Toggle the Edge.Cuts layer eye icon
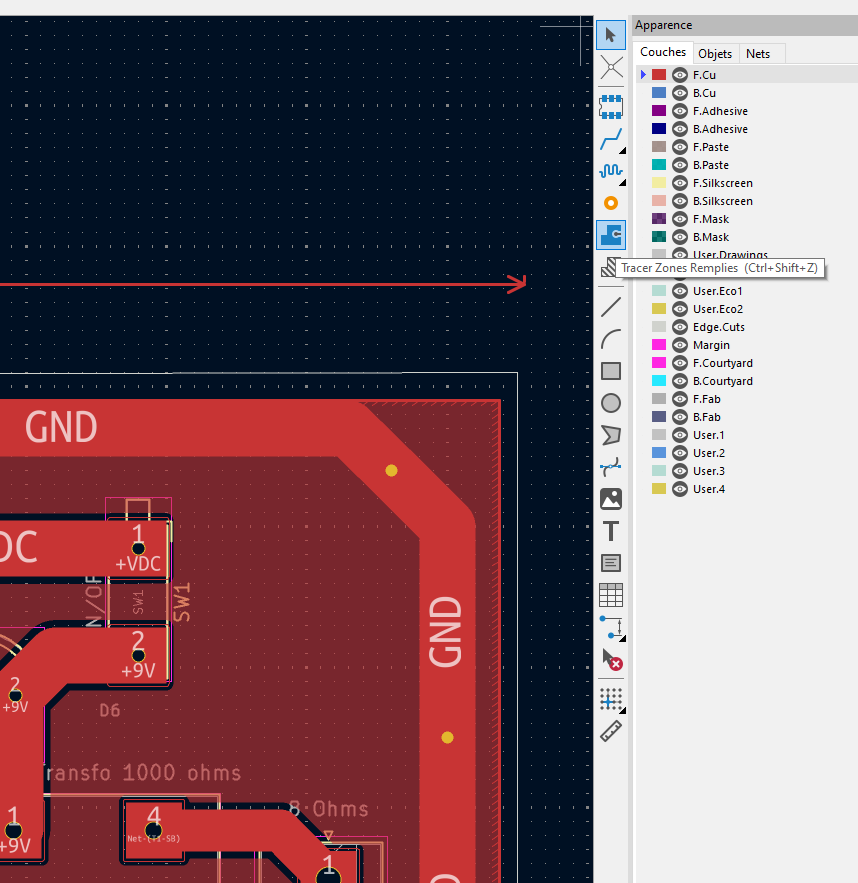 (680, 327)
